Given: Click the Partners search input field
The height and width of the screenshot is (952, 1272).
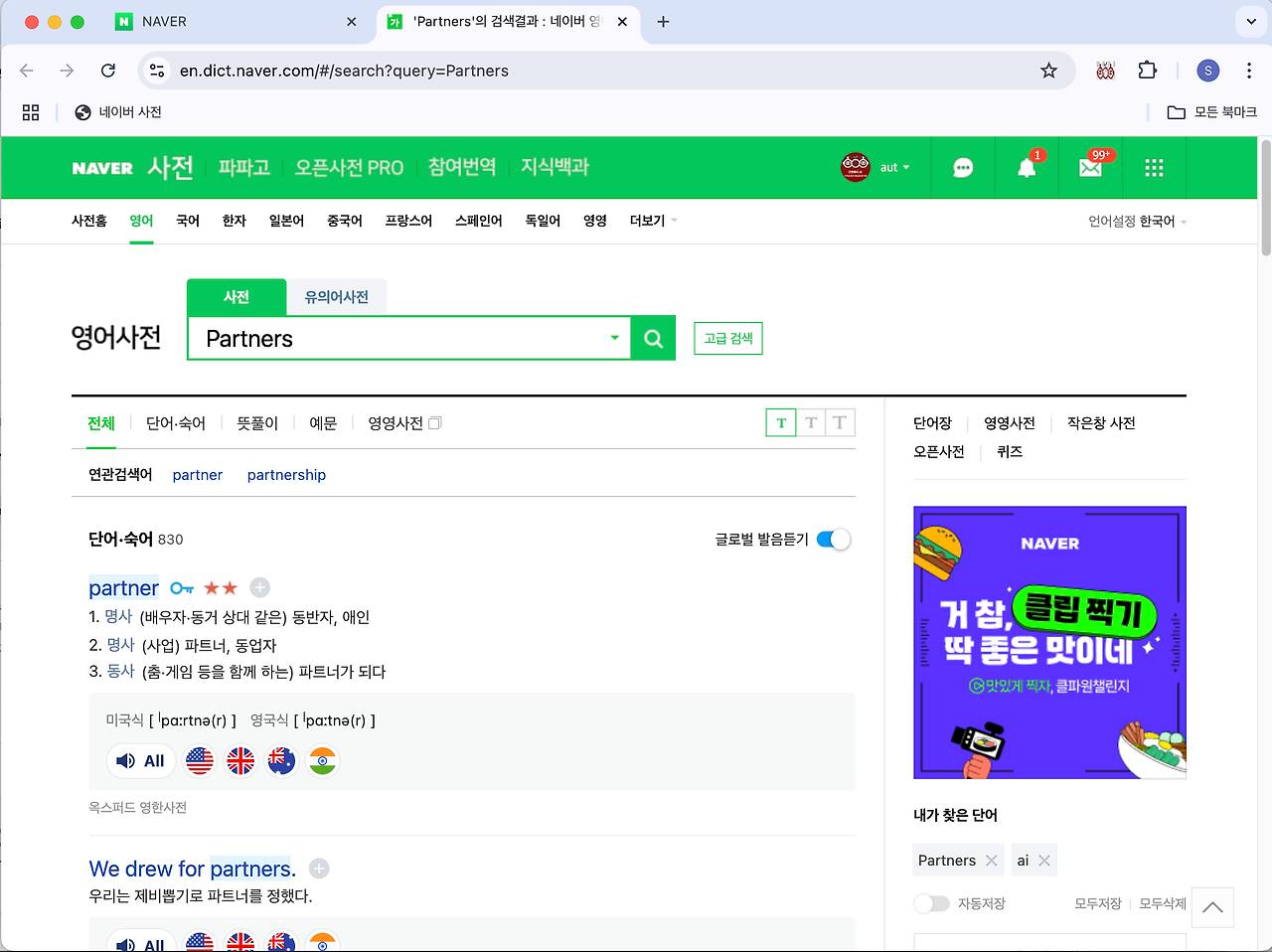Looking at the screenshot, I should [397, 339].
